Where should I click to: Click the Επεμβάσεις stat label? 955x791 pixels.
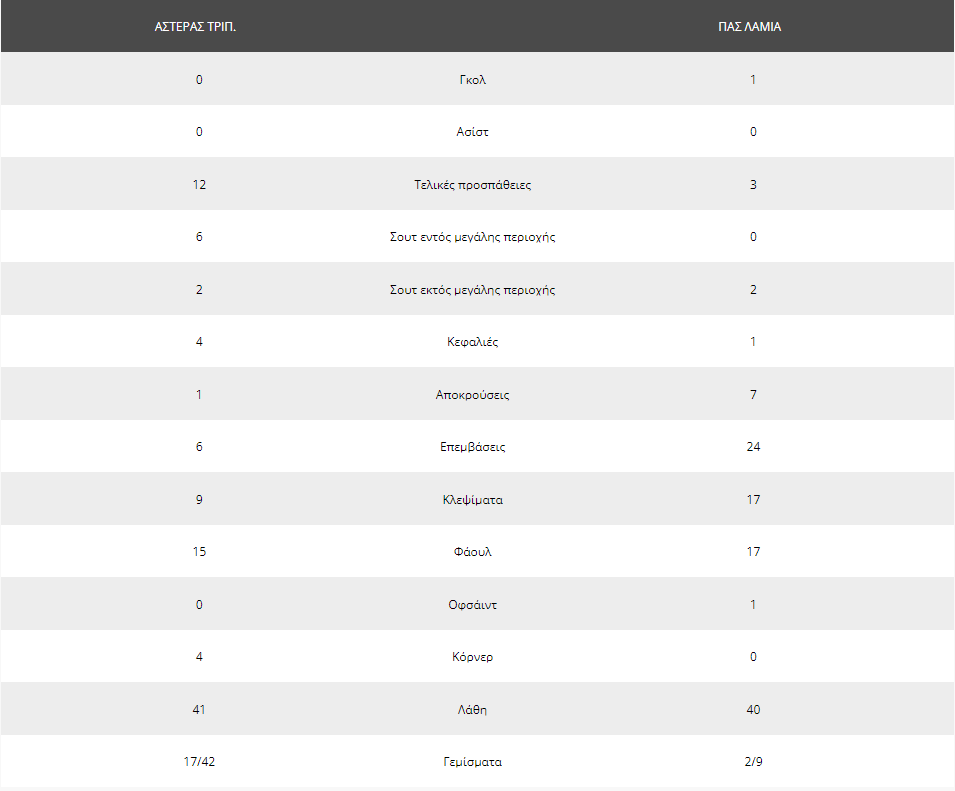pos(473,447)
